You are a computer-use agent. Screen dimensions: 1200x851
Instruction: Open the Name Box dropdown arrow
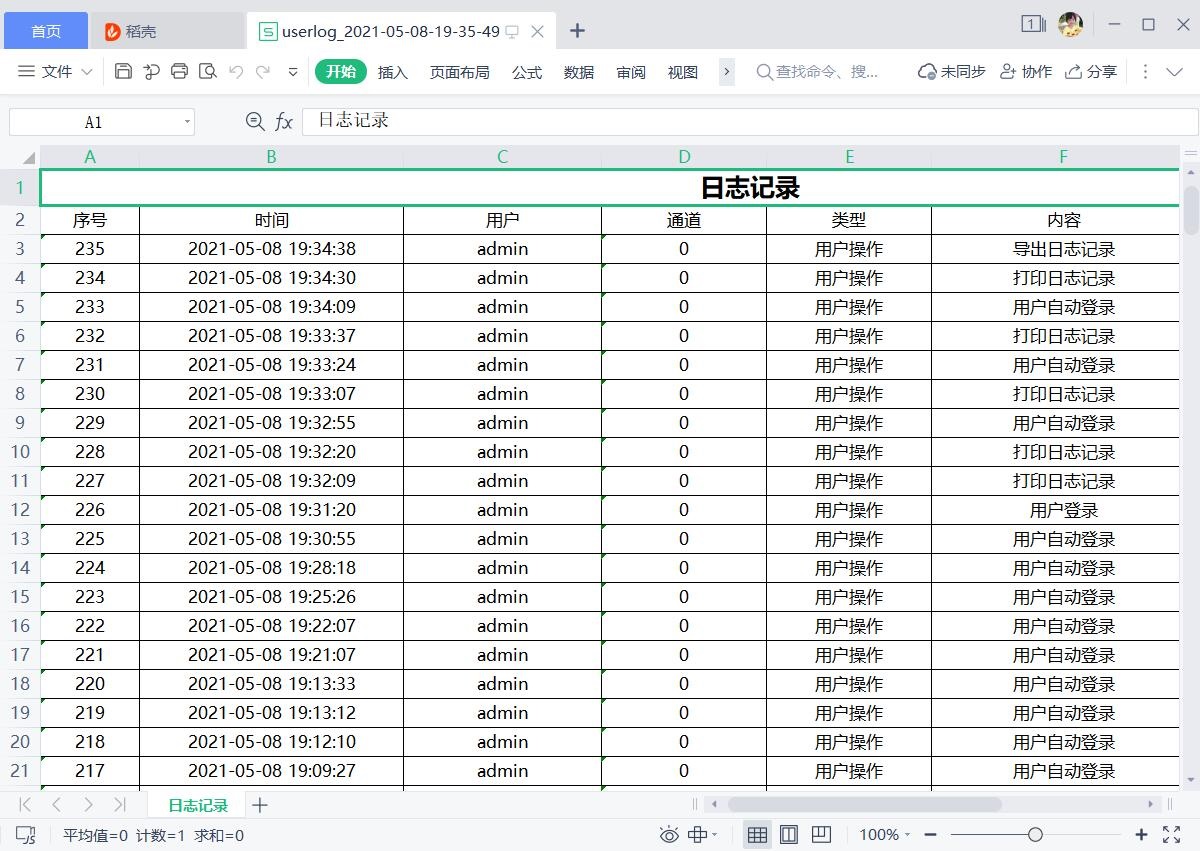[x=187, y=122]
